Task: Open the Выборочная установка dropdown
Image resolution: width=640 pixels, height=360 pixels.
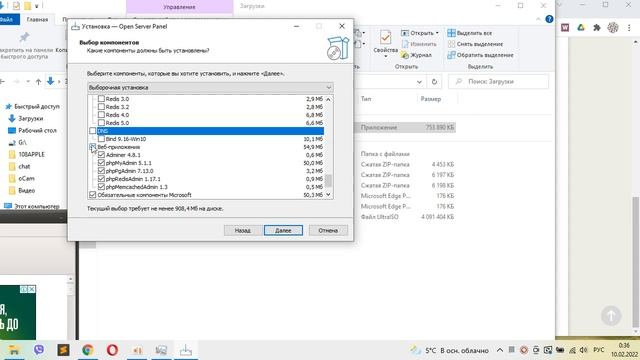Action: [x=210, y=87]
